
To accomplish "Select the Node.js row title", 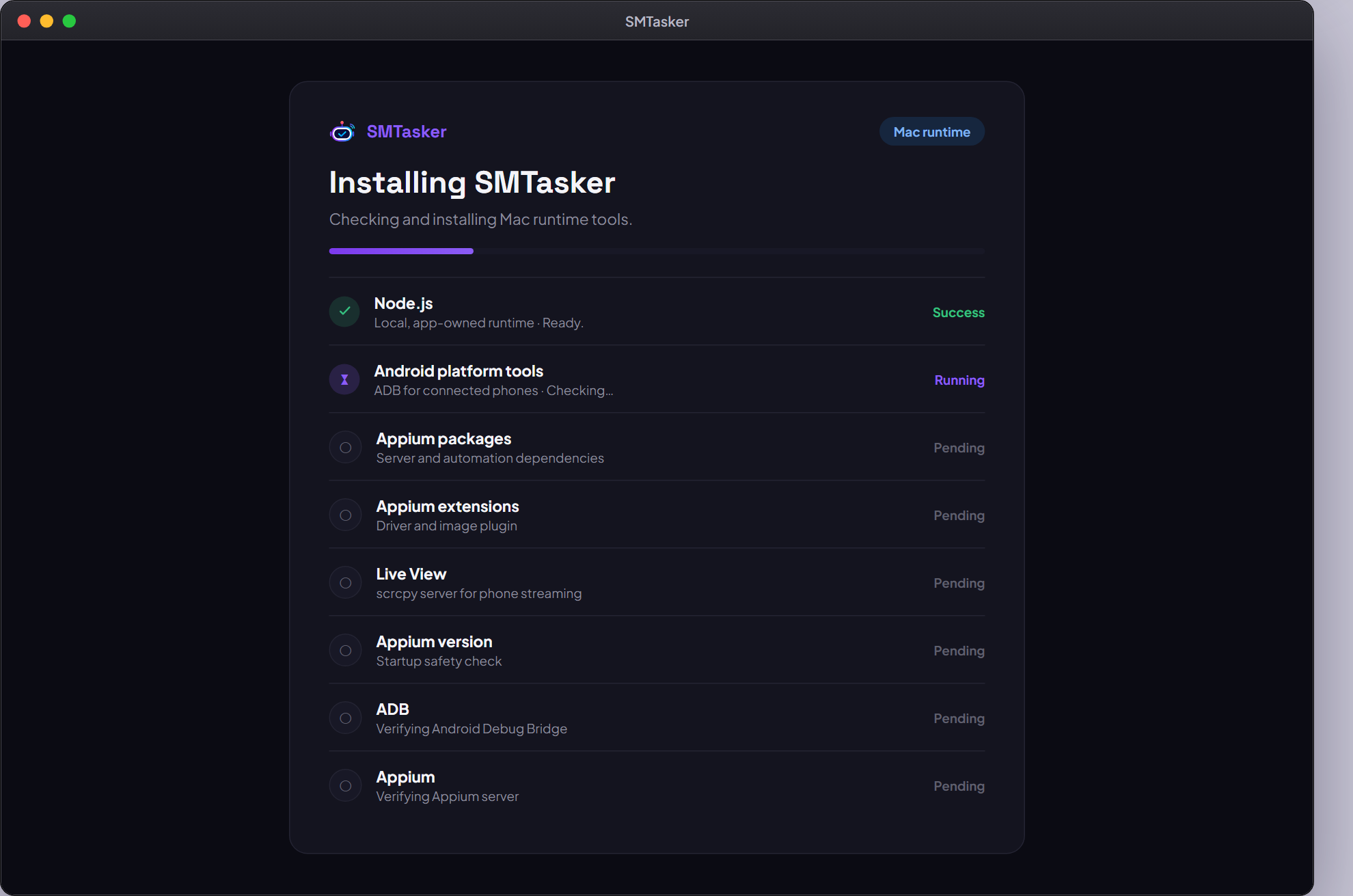I will pos(403,303).
